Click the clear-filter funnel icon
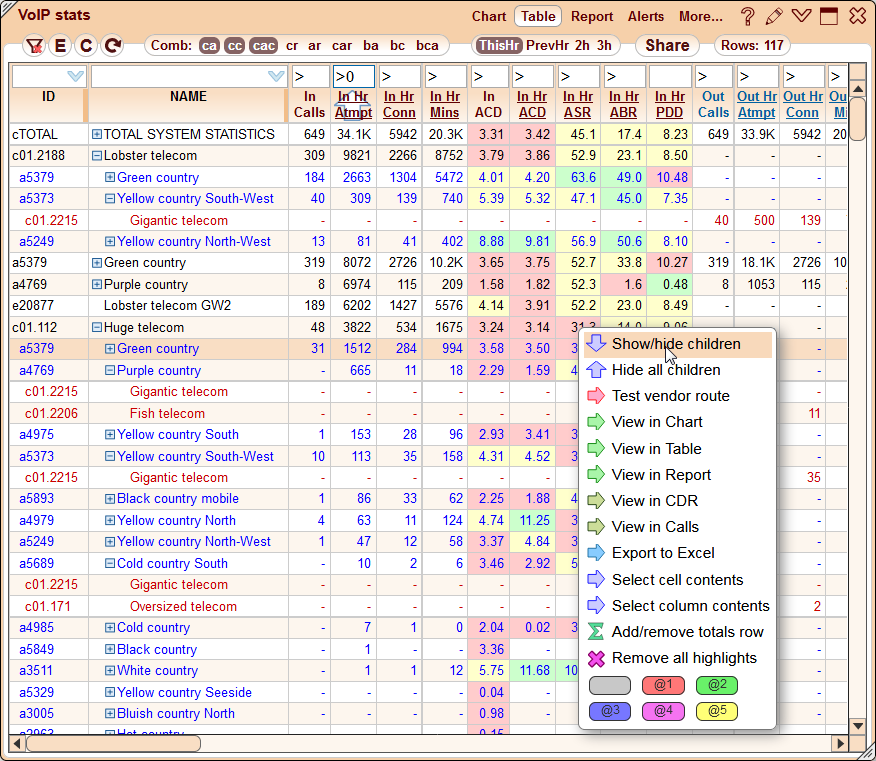This screenshot has width=876, height=761. pos(35,46)
